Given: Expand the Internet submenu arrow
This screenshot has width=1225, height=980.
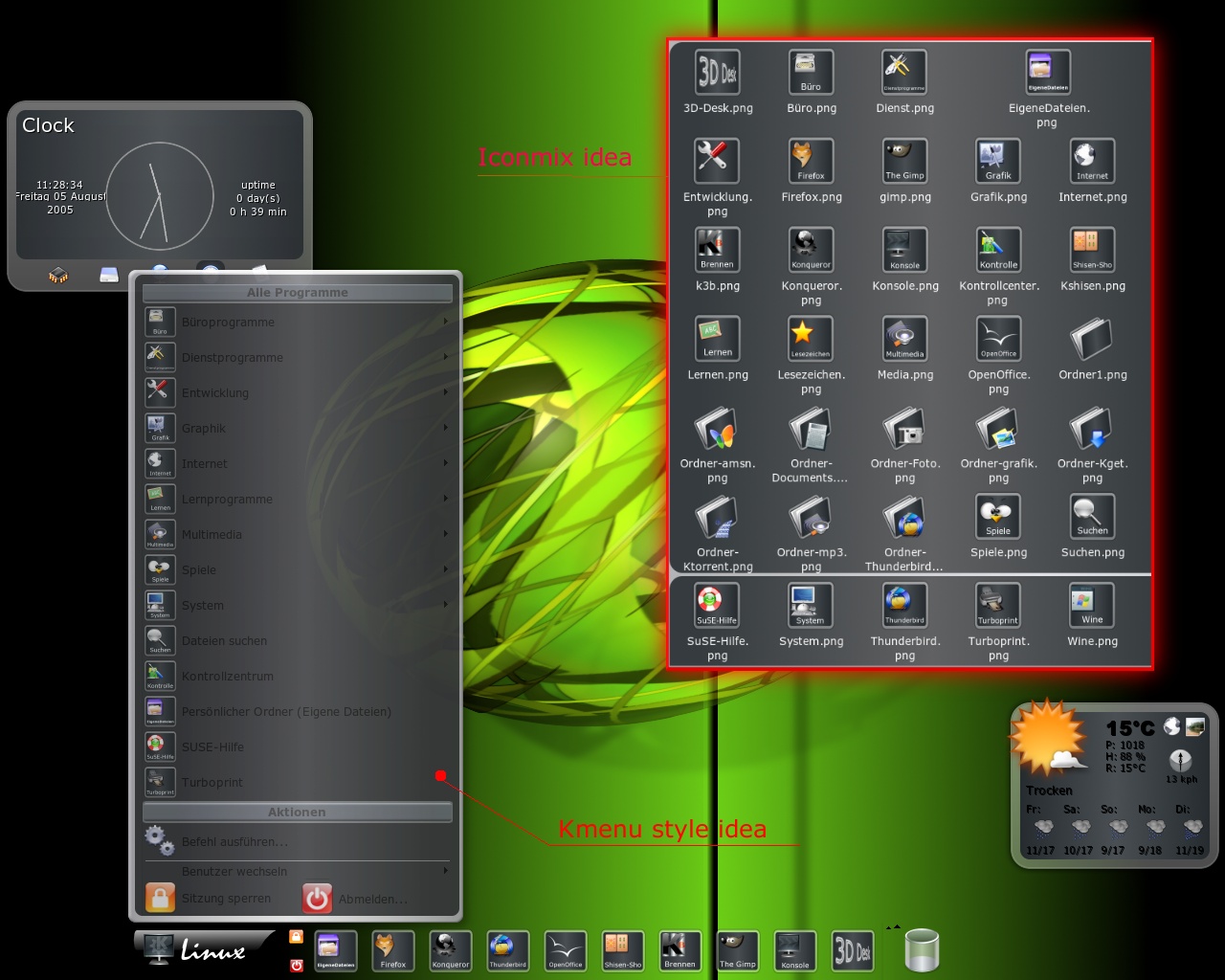Looking at the screenshot, I should (x=446, y=463).
